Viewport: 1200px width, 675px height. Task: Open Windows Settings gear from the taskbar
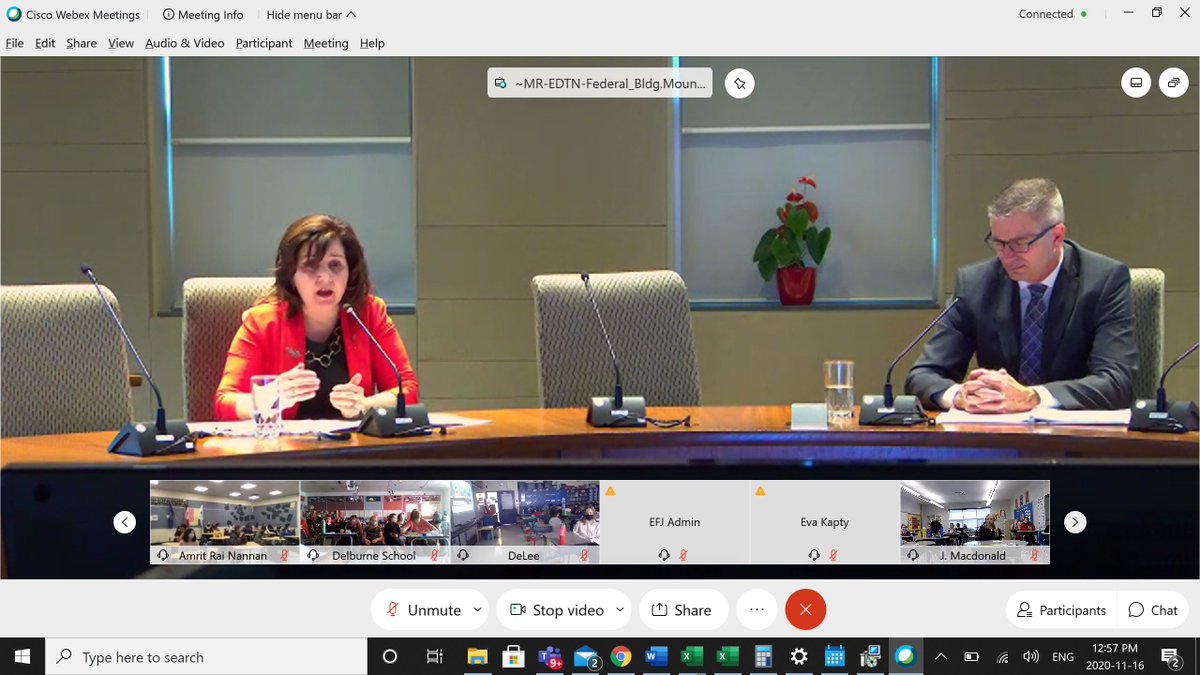coord(799,657)
